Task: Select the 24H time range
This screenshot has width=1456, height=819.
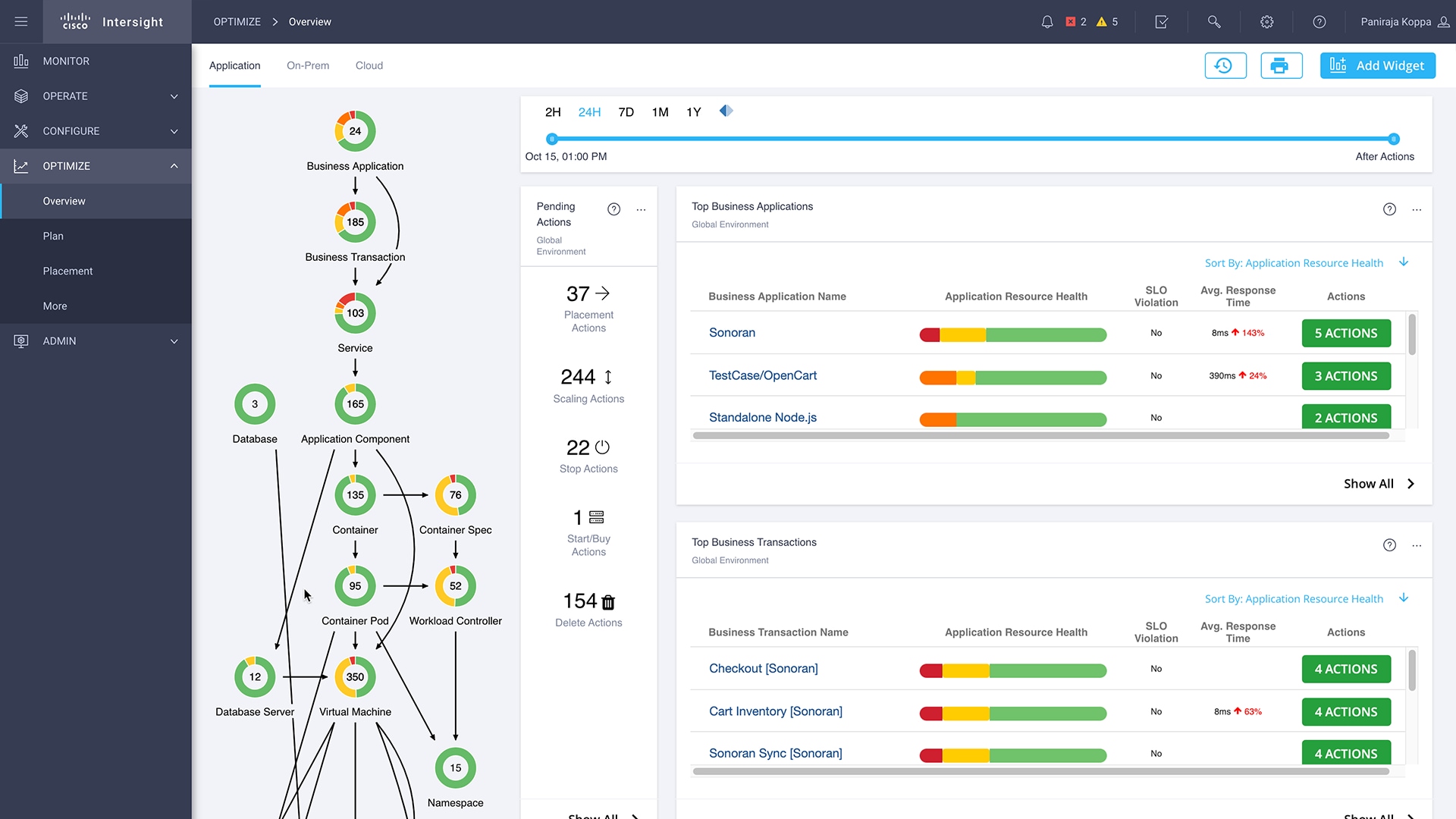Action: pyautogui.click(x=589, y=112)
